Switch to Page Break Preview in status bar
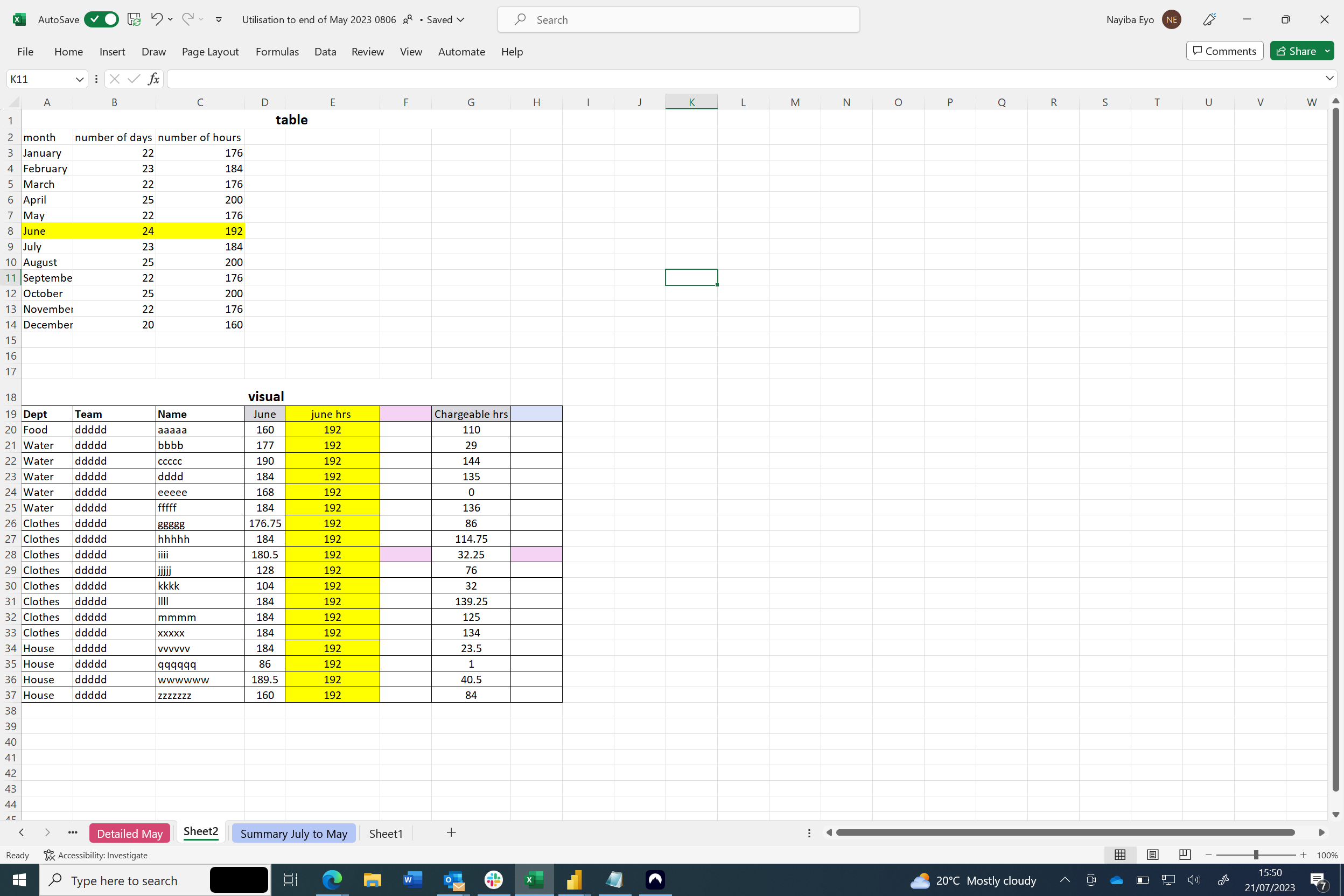This screenshot has width=1344, height=896. (x=1184, y=855)
